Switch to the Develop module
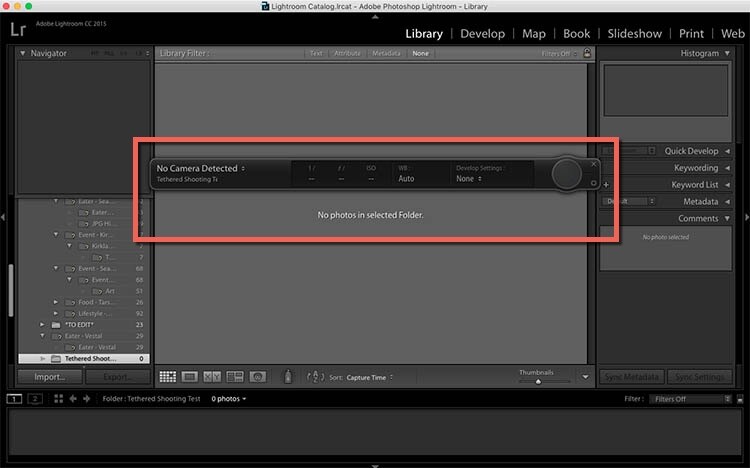Screen dimensions: 750x468 [482, 34]
